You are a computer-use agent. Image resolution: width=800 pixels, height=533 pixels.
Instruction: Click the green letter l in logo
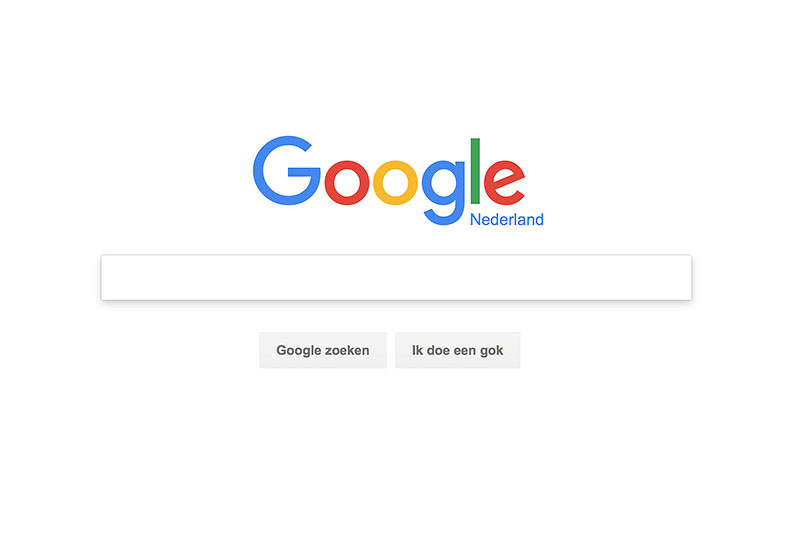475,171
